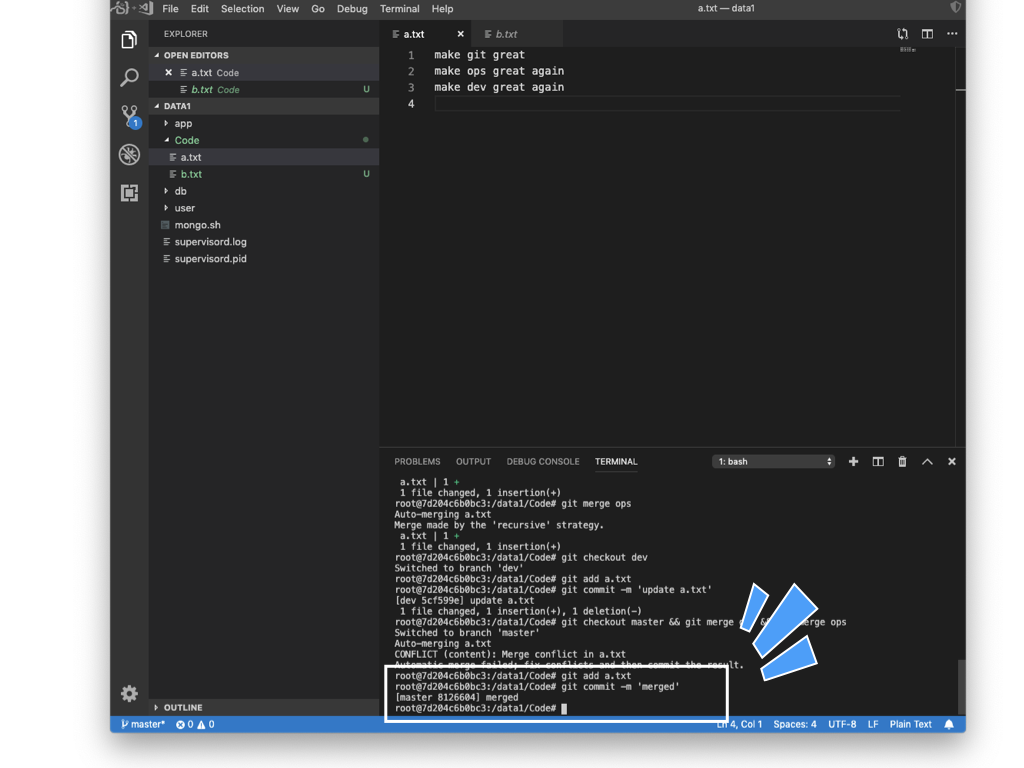Split the editor to the right

coord(927,34)
